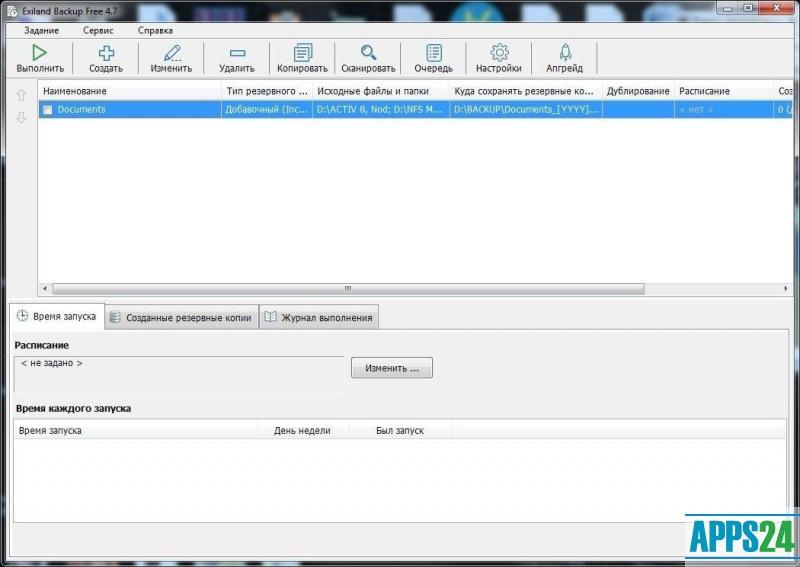Screen dimensions: 800x567
Task: Move task up with arrow
Action: [21, 95]
